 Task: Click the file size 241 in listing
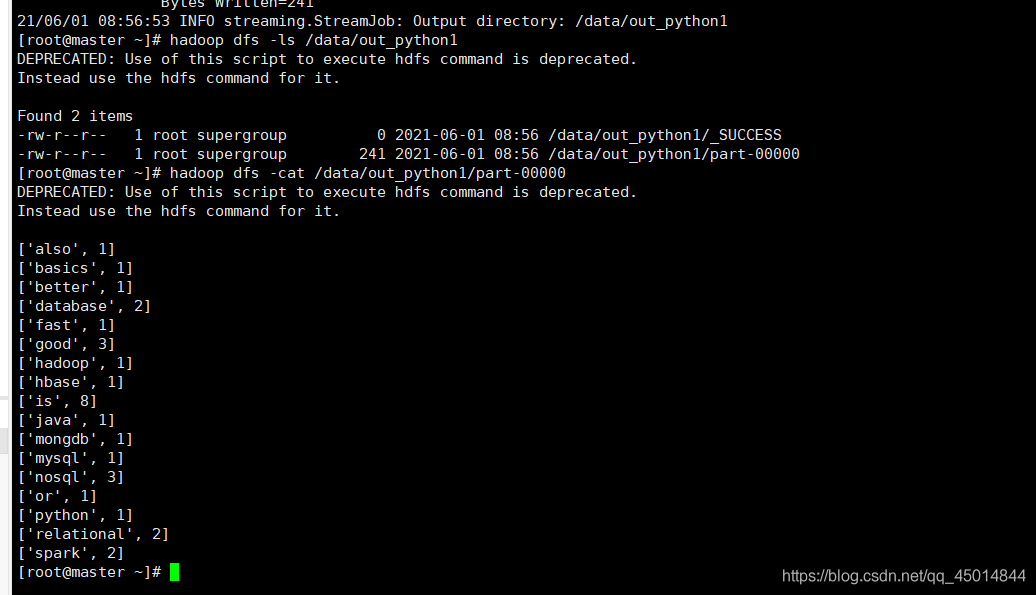(x=372, y=155)
